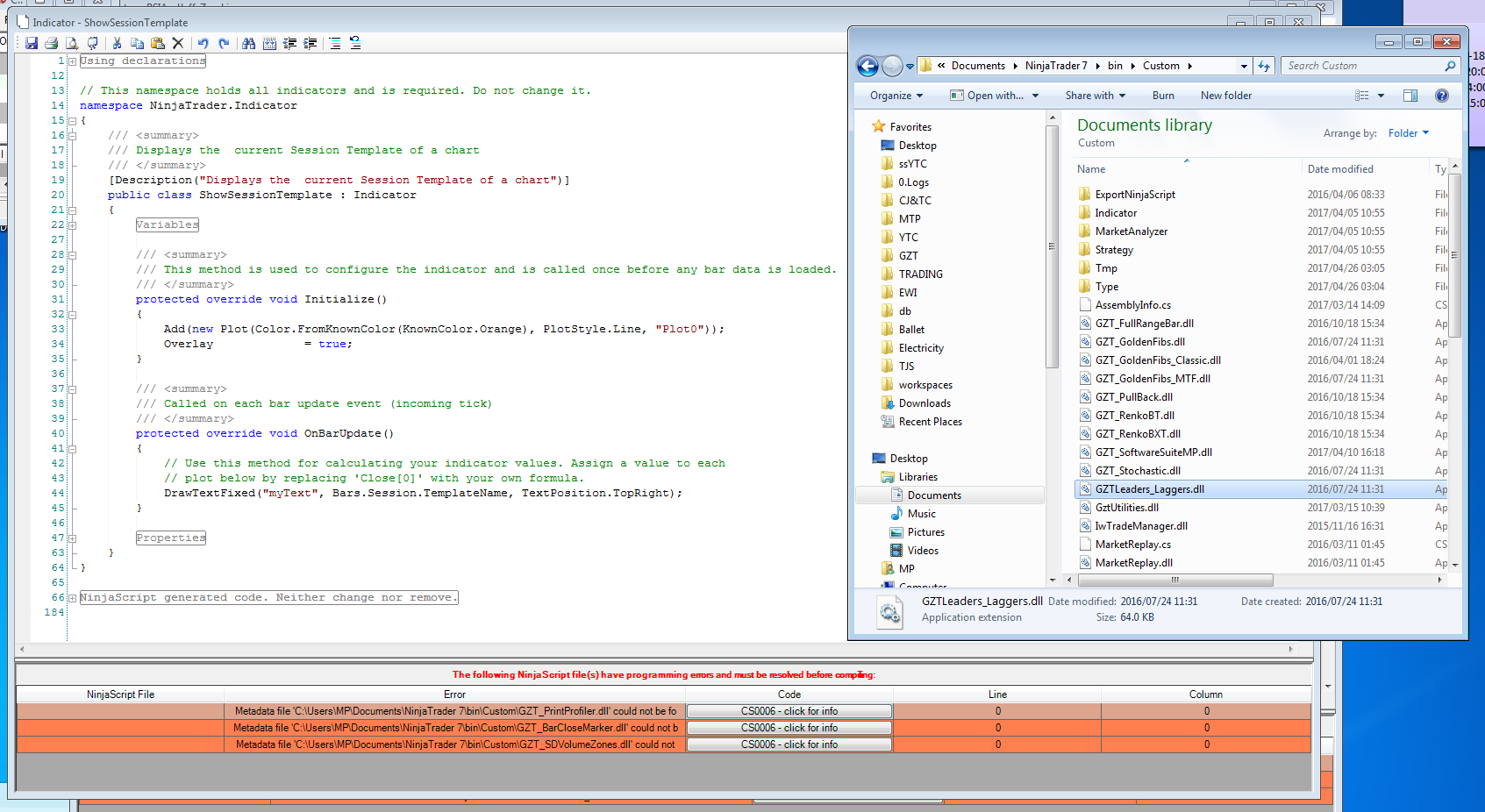Open the Organize dropdown menu
Image resolution: width=1485 pixels, height=812 pixels.
click(x=896, y=96)
